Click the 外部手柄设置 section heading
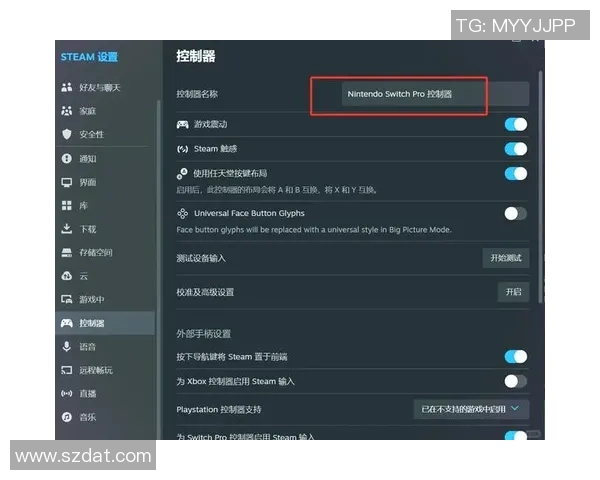Screen dimensions: 600x480 (204, 334)
